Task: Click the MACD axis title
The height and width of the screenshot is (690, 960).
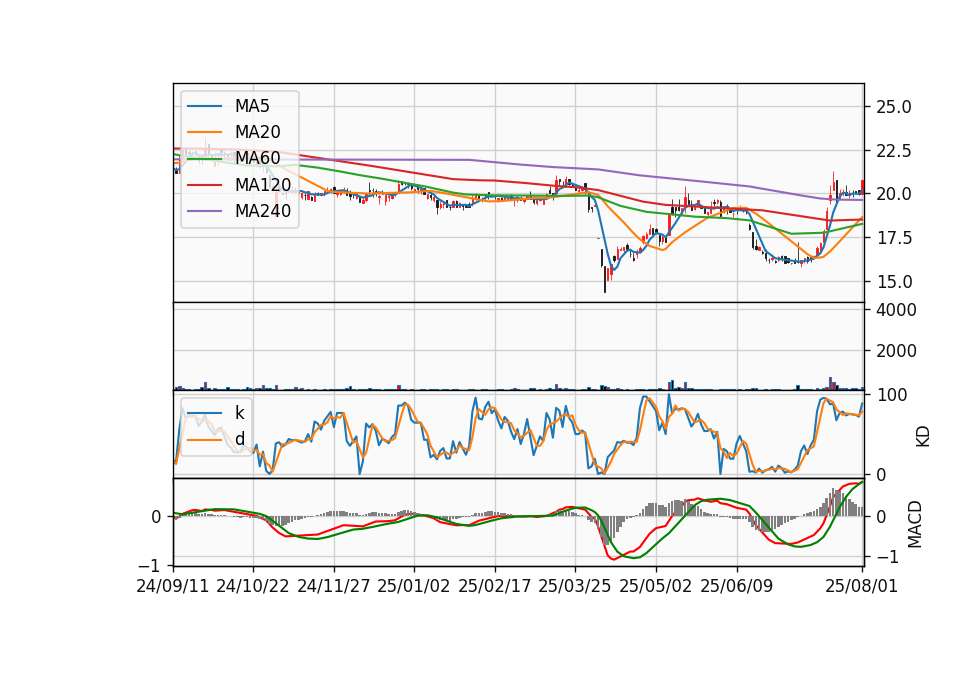Action: pyautogui.click(x=915, y=524)
